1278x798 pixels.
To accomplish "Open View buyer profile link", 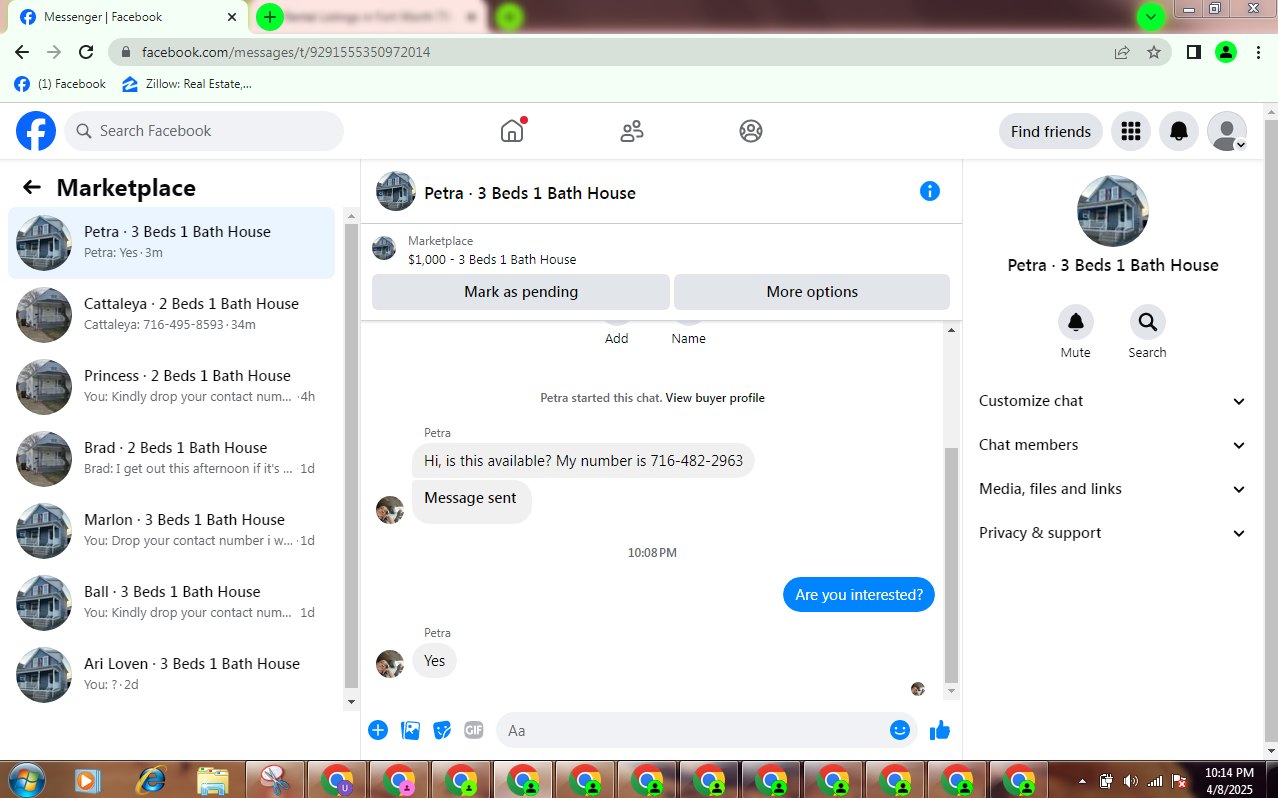I will 715,398.
